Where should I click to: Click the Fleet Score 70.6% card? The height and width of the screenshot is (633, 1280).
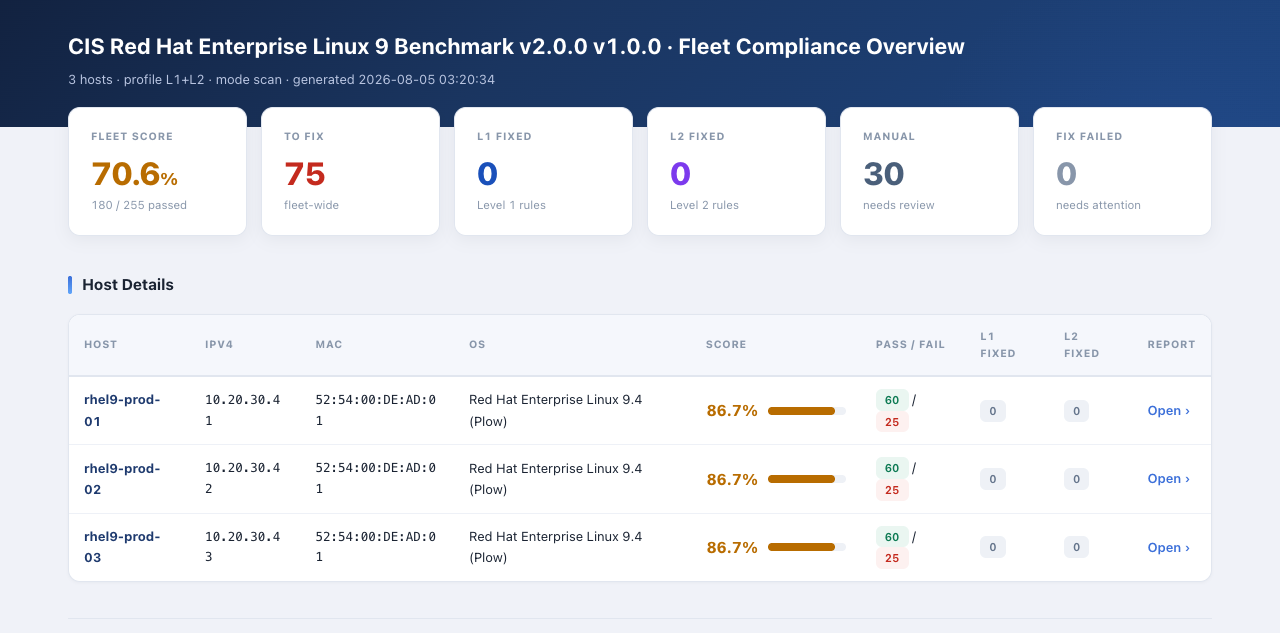[x=157, y=171]
